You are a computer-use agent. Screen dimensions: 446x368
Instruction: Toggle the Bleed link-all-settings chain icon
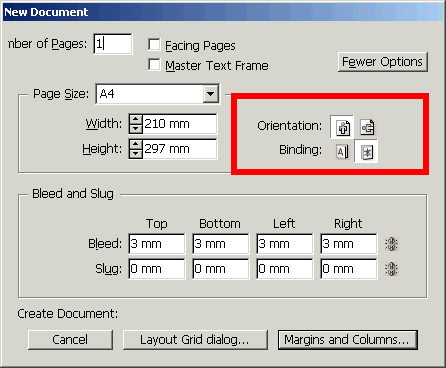391,244
